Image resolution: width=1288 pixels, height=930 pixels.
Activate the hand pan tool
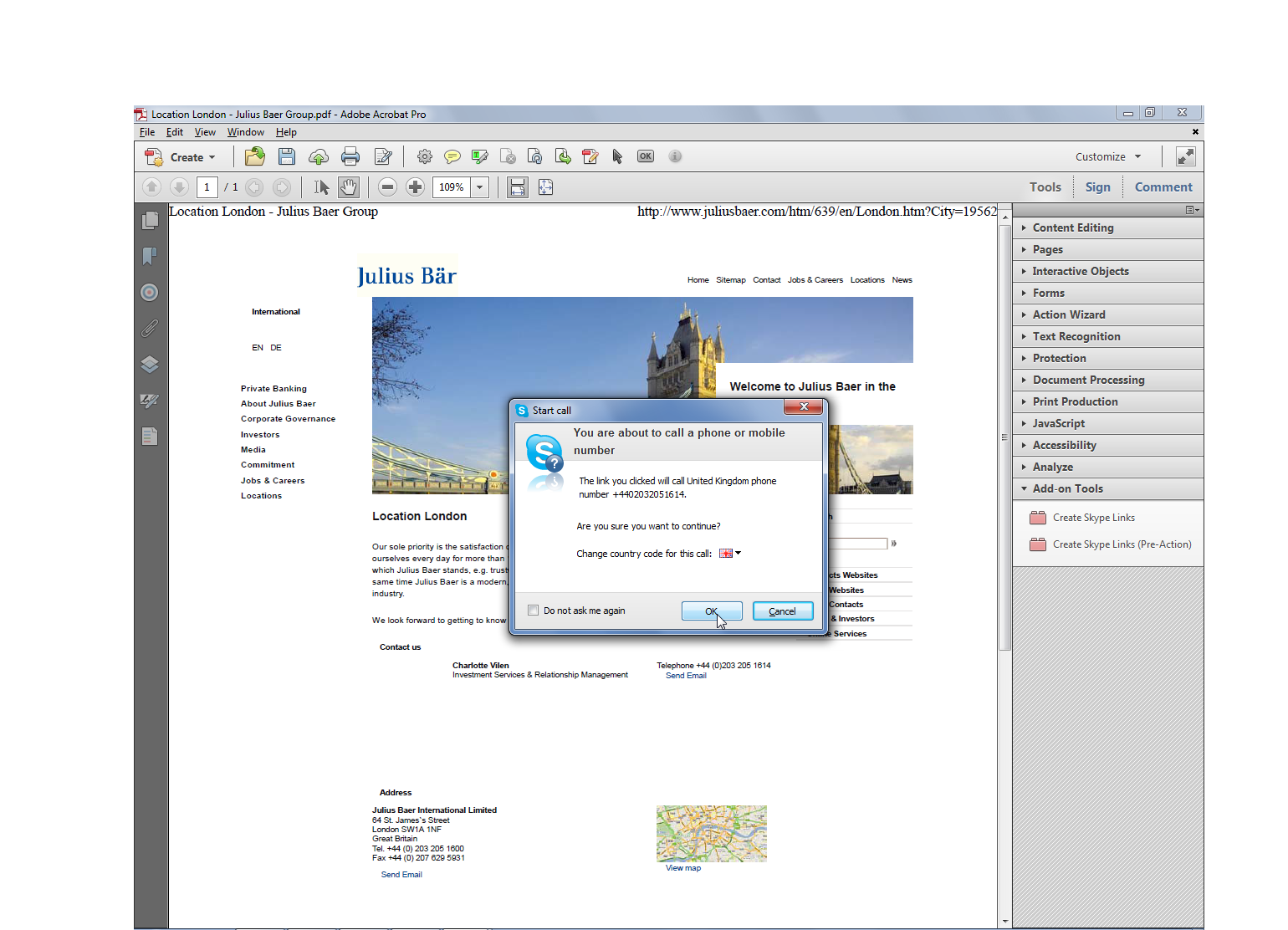pyautogui.click(x=349, y=187)
